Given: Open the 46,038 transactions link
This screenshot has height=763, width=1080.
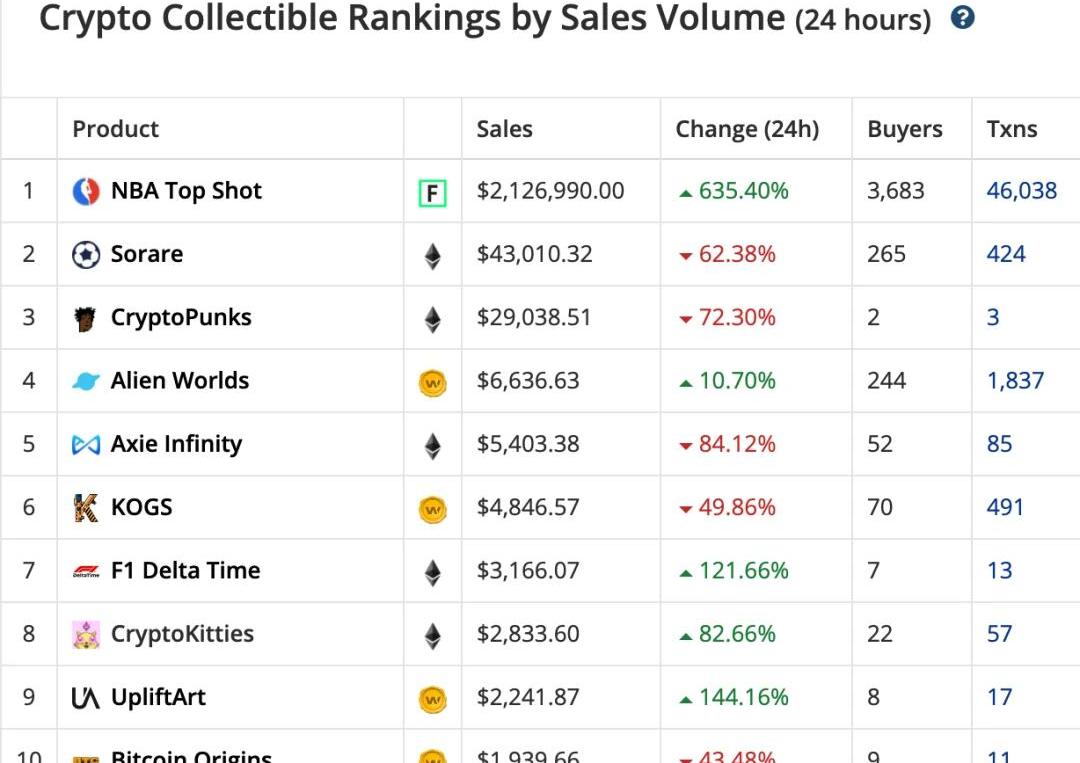Looking at the screenshot, I should (x=1021, y=191).
